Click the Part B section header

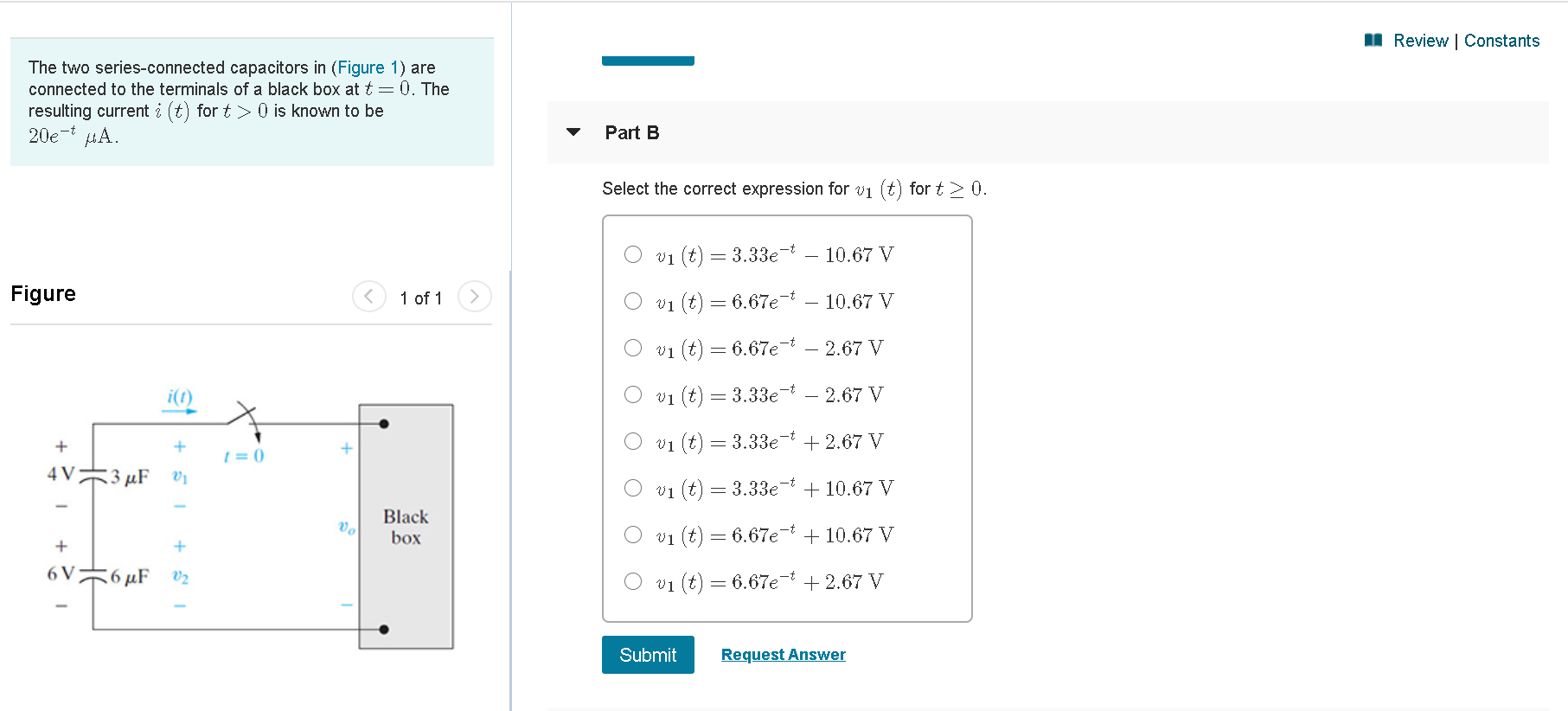point(631,132)
